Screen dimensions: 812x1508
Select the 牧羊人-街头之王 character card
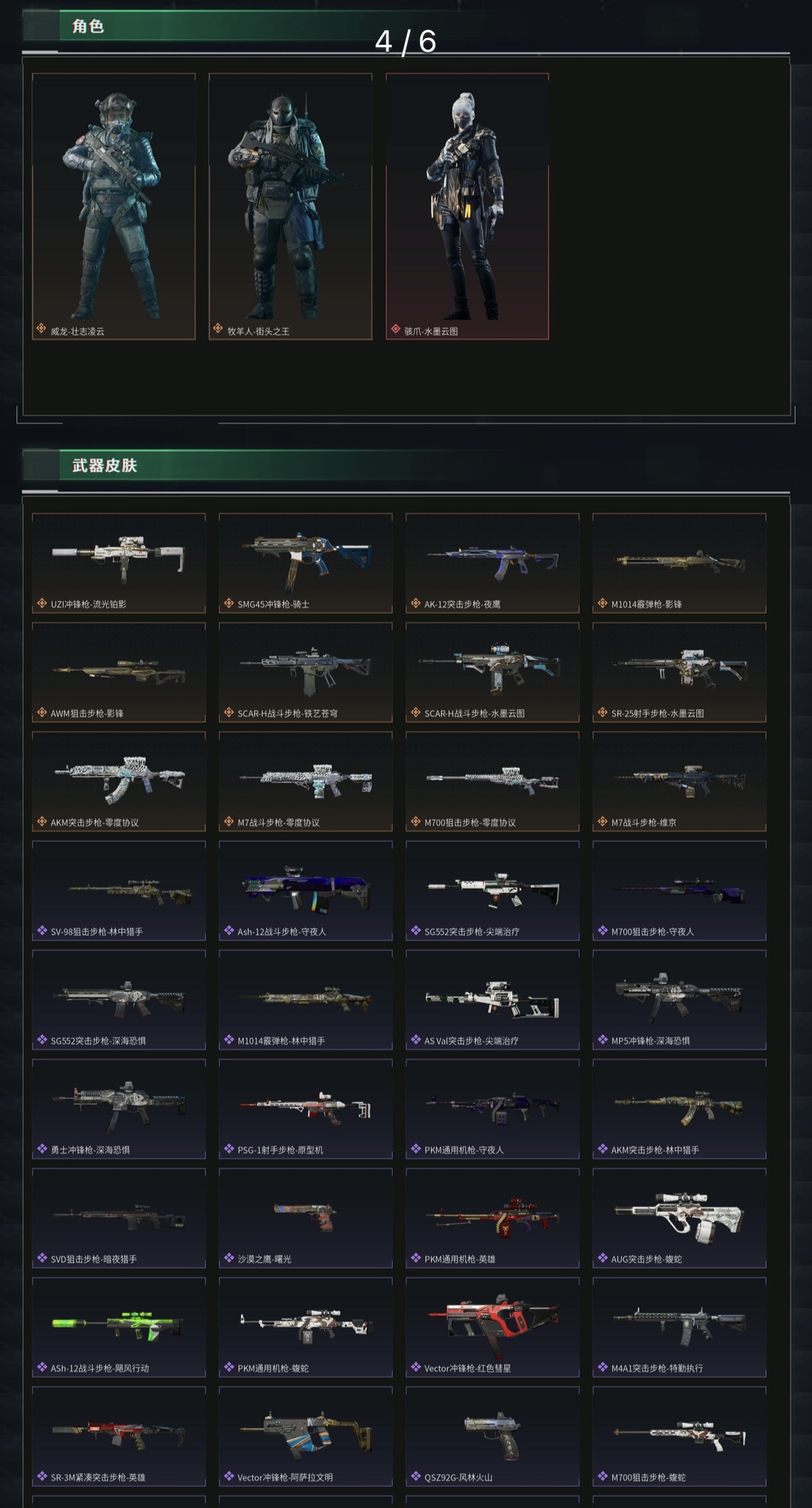[x=290, y=206]
